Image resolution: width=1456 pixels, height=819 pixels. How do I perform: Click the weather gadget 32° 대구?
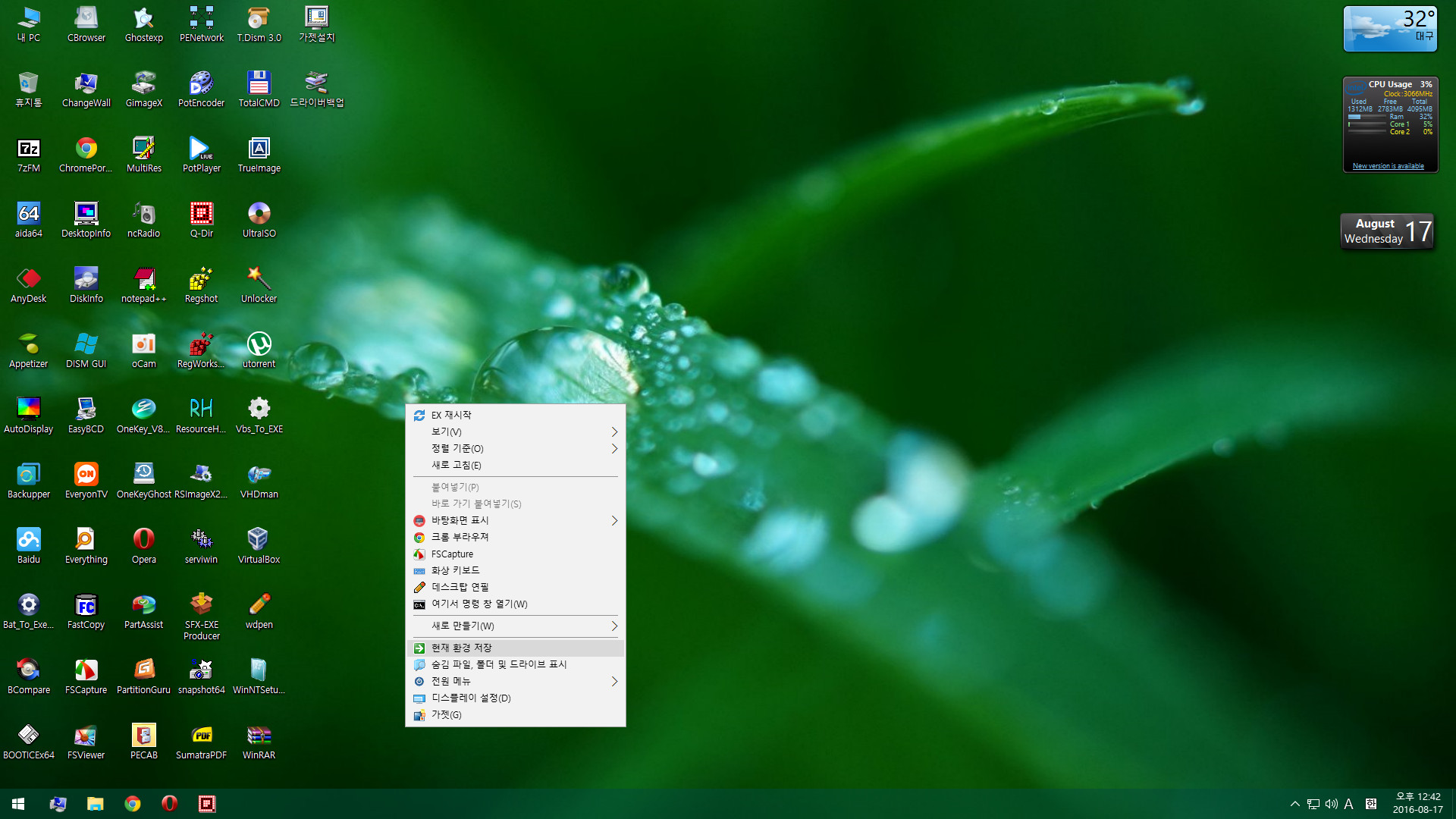click(x=1390, y=29)
